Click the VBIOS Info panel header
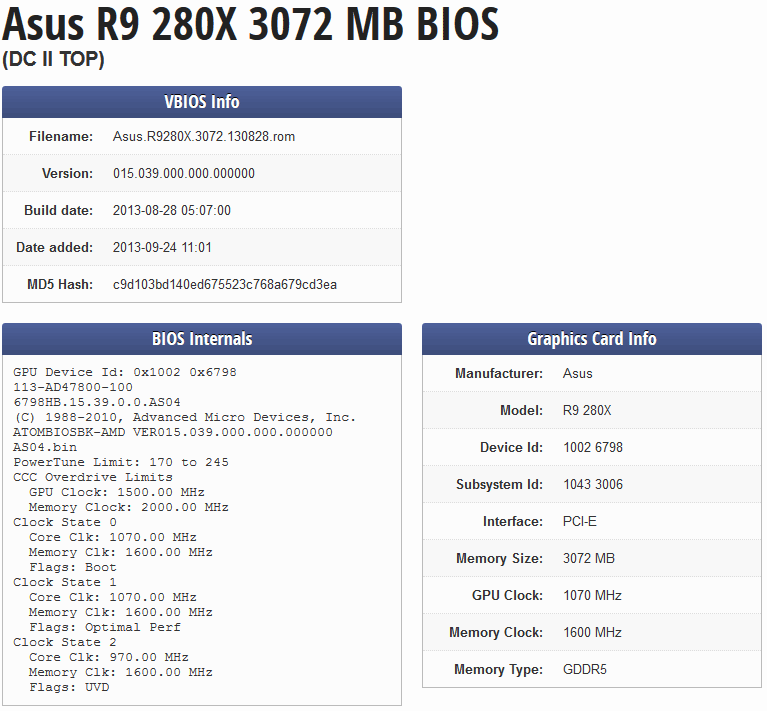 pyautogui.click(x=201, y=102)
